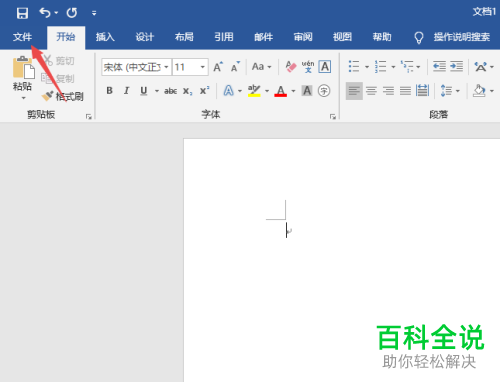This screenshot has width=500, height=382.
Task: Apply character border with boxed A icon
Action: click(325, 67)
